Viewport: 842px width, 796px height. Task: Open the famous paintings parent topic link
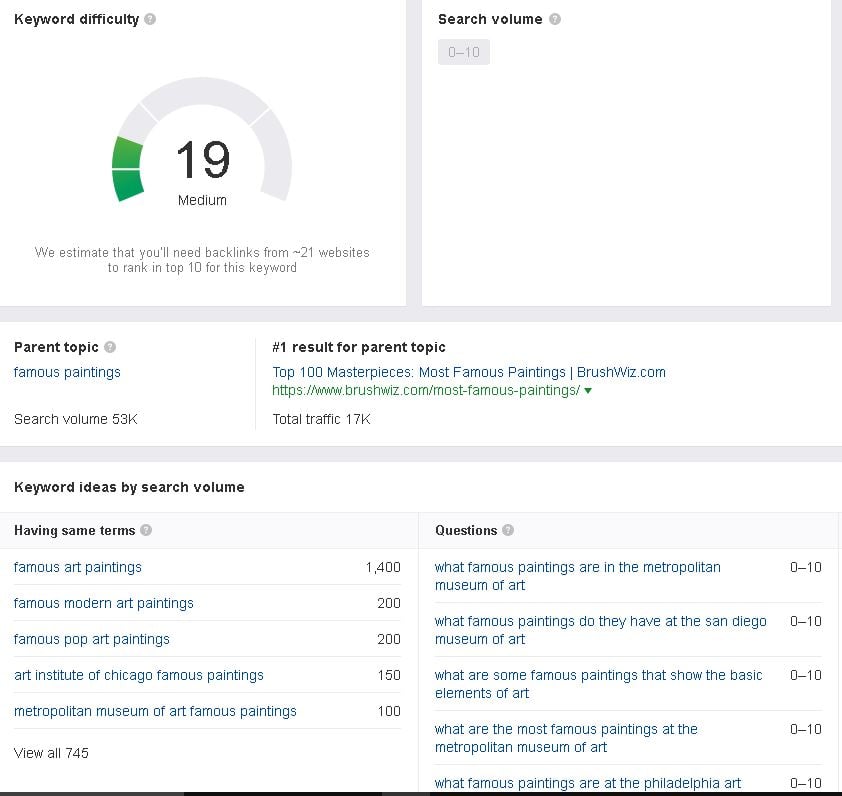67,372
